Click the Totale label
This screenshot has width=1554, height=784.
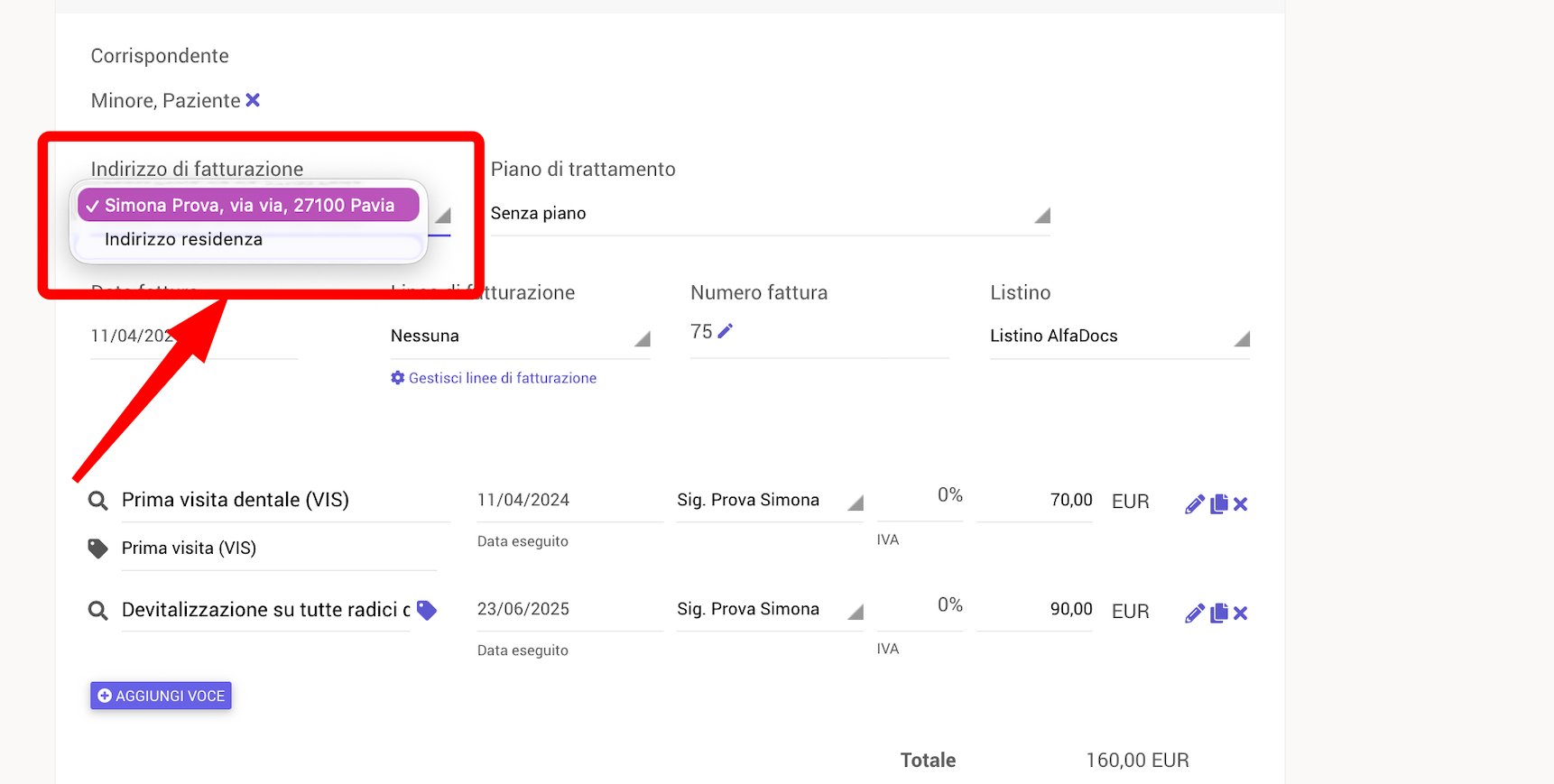point(928,761)
